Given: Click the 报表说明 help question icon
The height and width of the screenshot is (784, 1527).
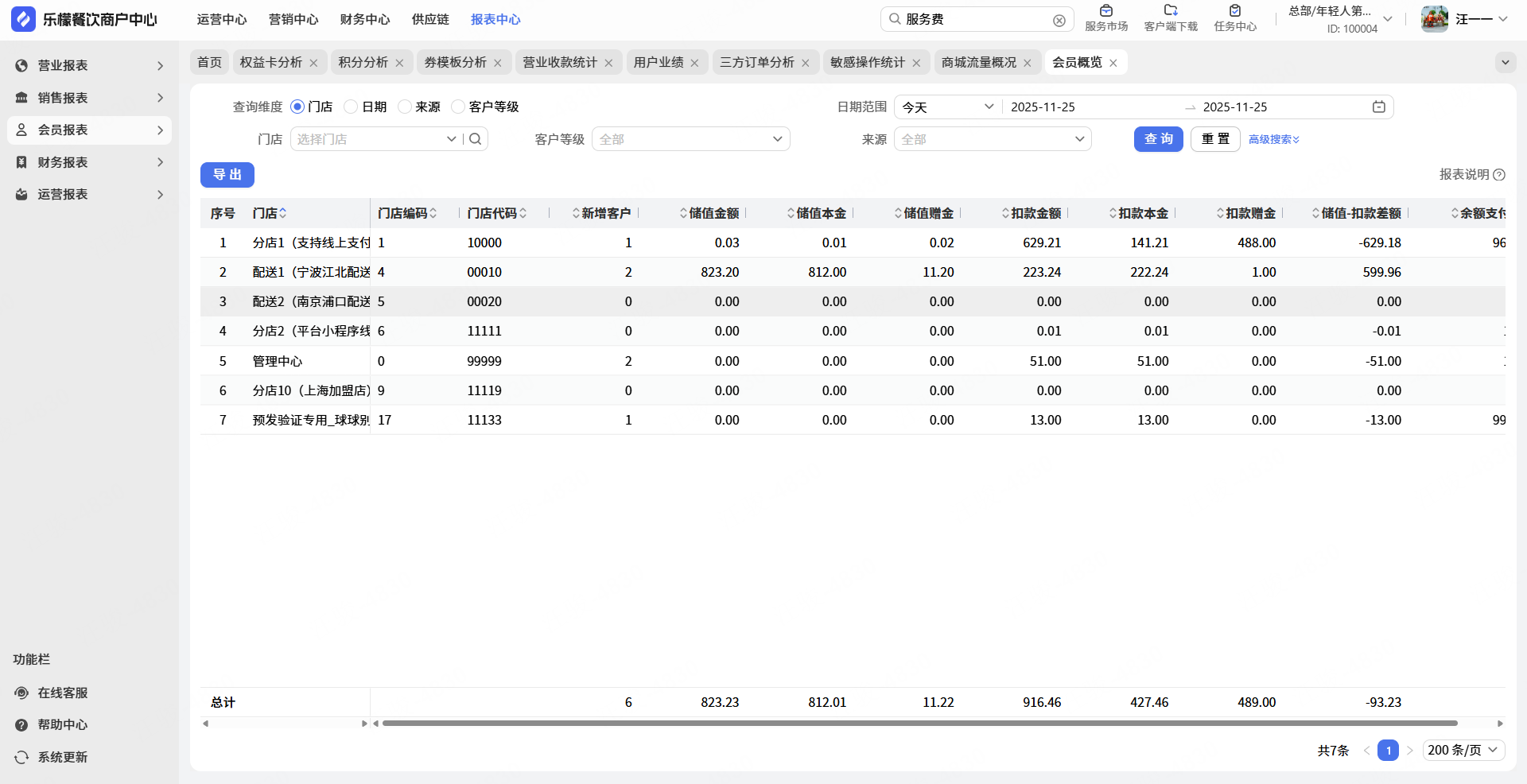Looking at the screenshot, I should [x=1499, y=175].
